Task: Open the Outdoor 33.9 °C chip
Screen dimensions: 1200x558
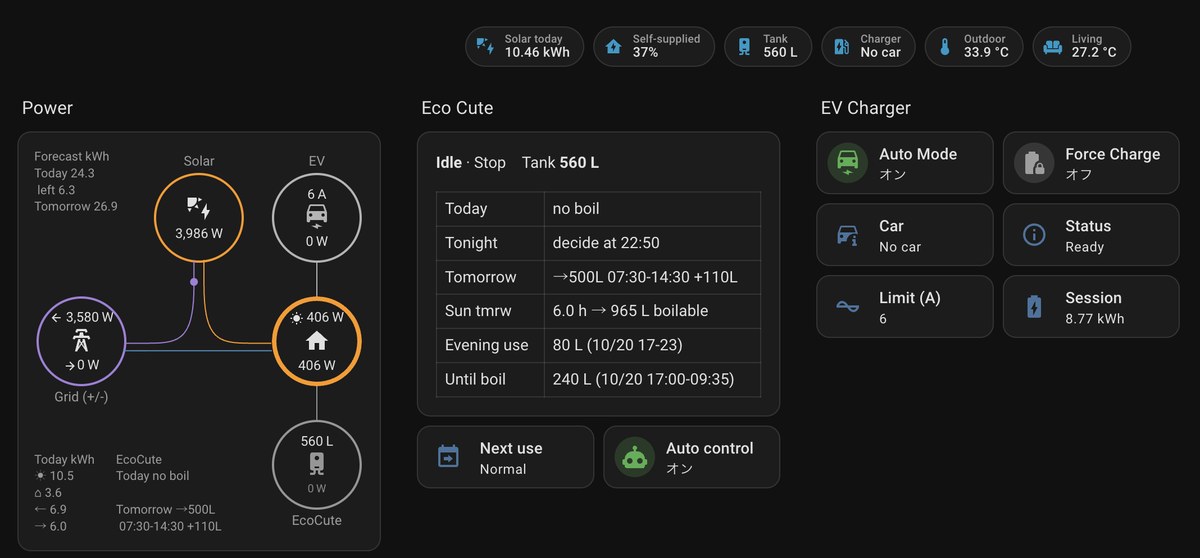Action: click(974, 46)
